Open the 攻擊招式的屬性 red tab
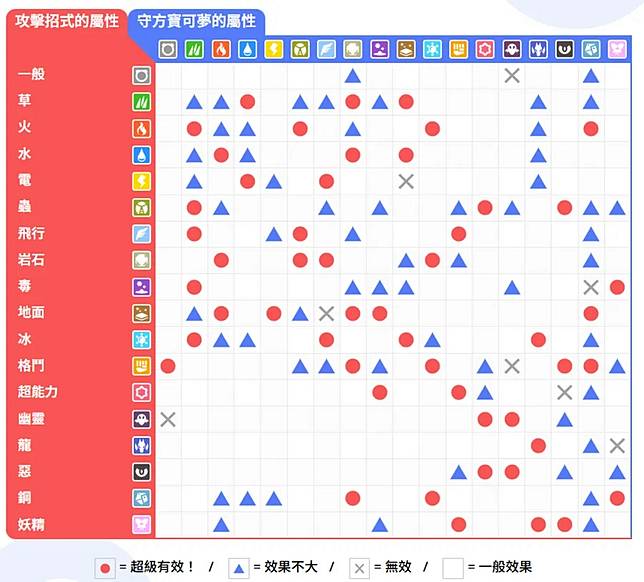Viewport: 644px width, 582px height. [67, 21]
